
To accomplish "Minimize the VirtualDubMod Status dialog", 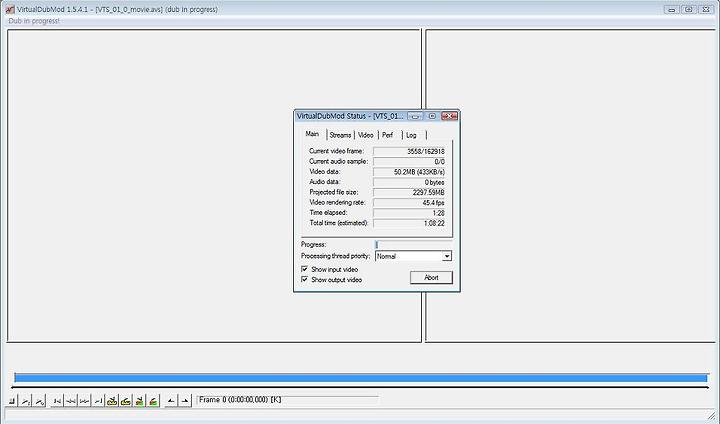I will (x=415, y=116).
